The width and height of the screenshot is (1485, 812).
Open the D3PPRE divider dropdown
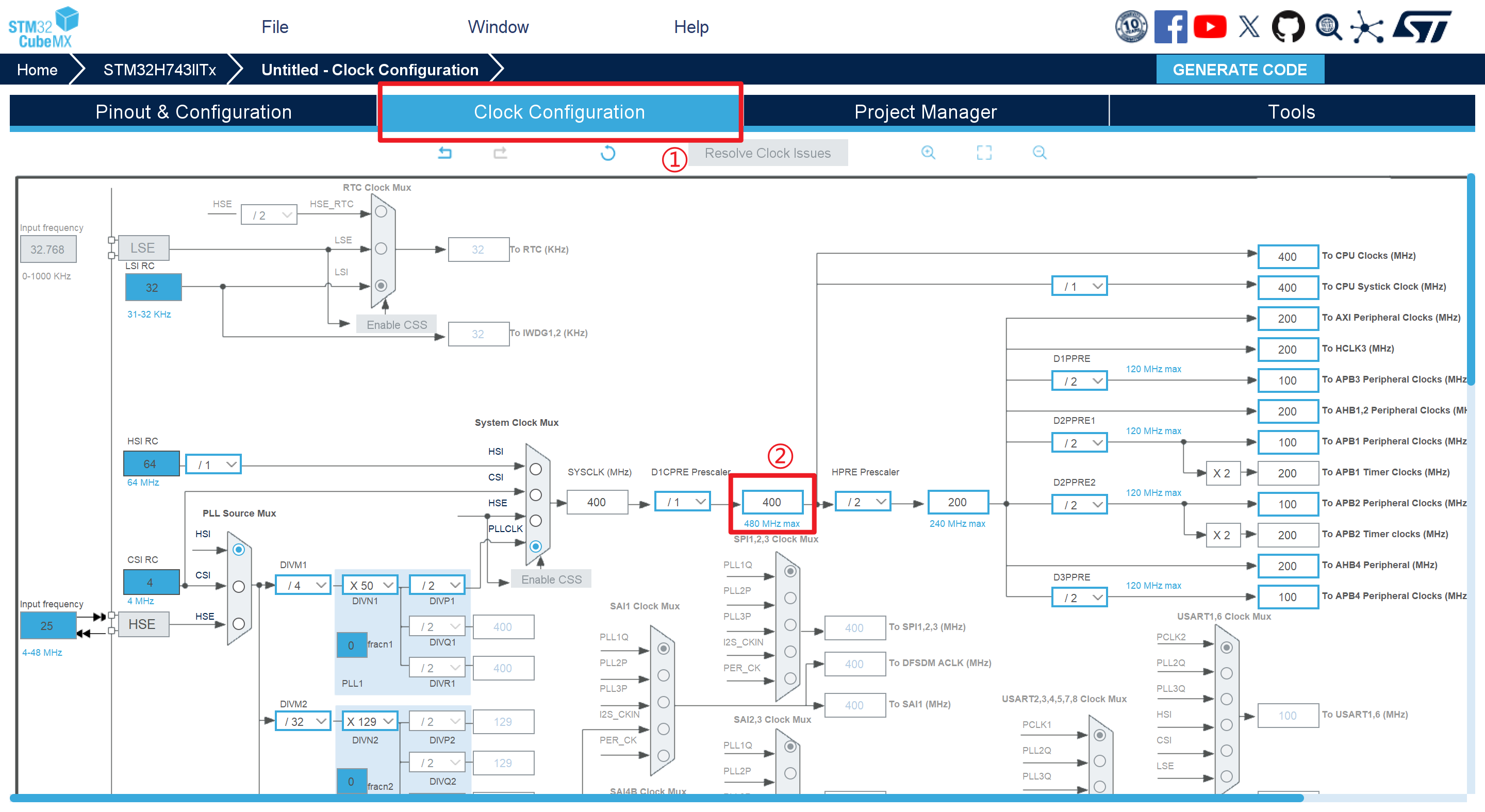point(1080,598)
